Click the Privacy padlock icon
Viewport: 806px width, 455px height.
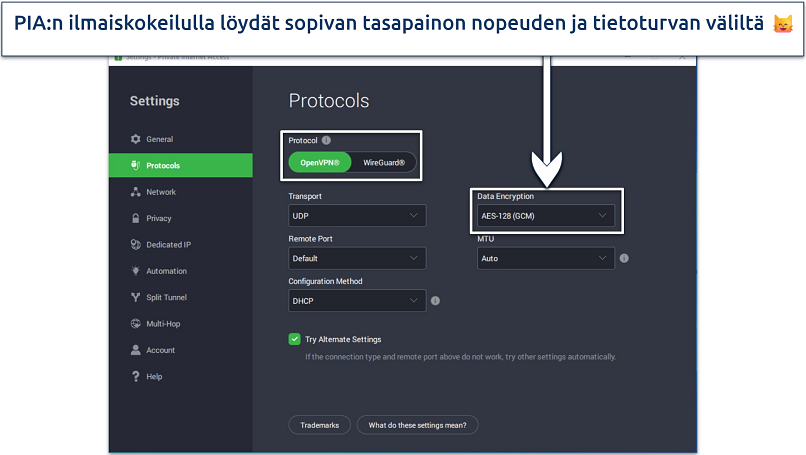coord(135,218)
